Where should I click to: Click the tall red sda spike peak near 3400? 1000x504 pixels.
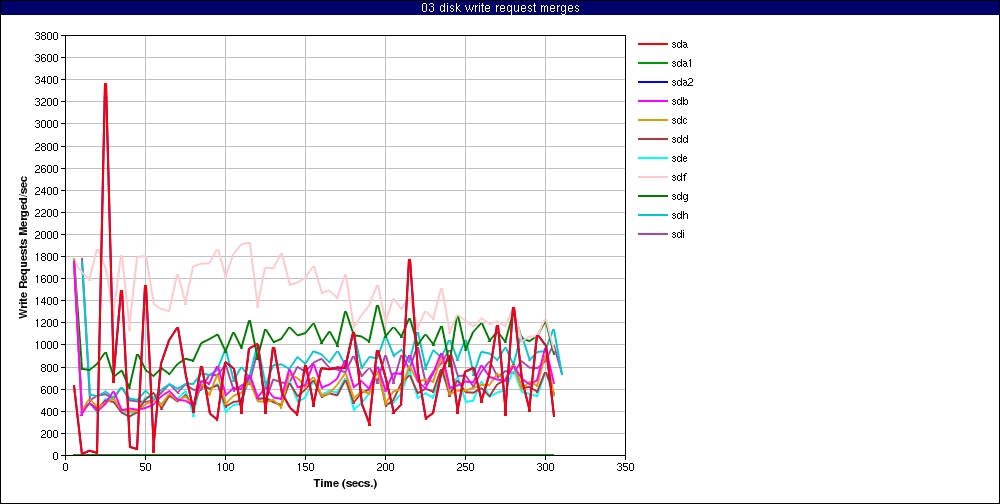(x=105, y=84)
